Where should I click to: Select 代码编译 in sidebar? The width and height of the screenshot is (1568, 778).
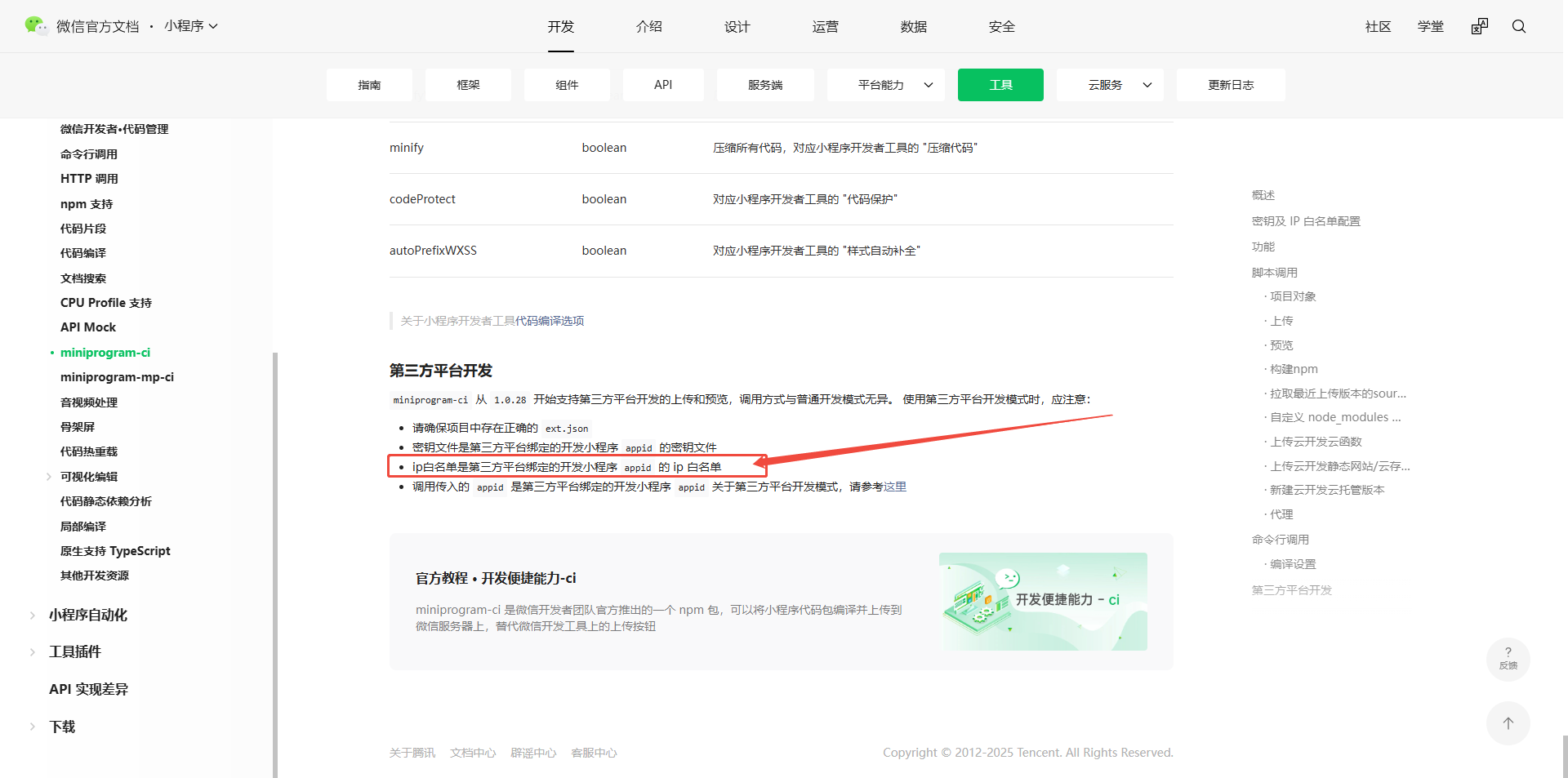point(83,253)
